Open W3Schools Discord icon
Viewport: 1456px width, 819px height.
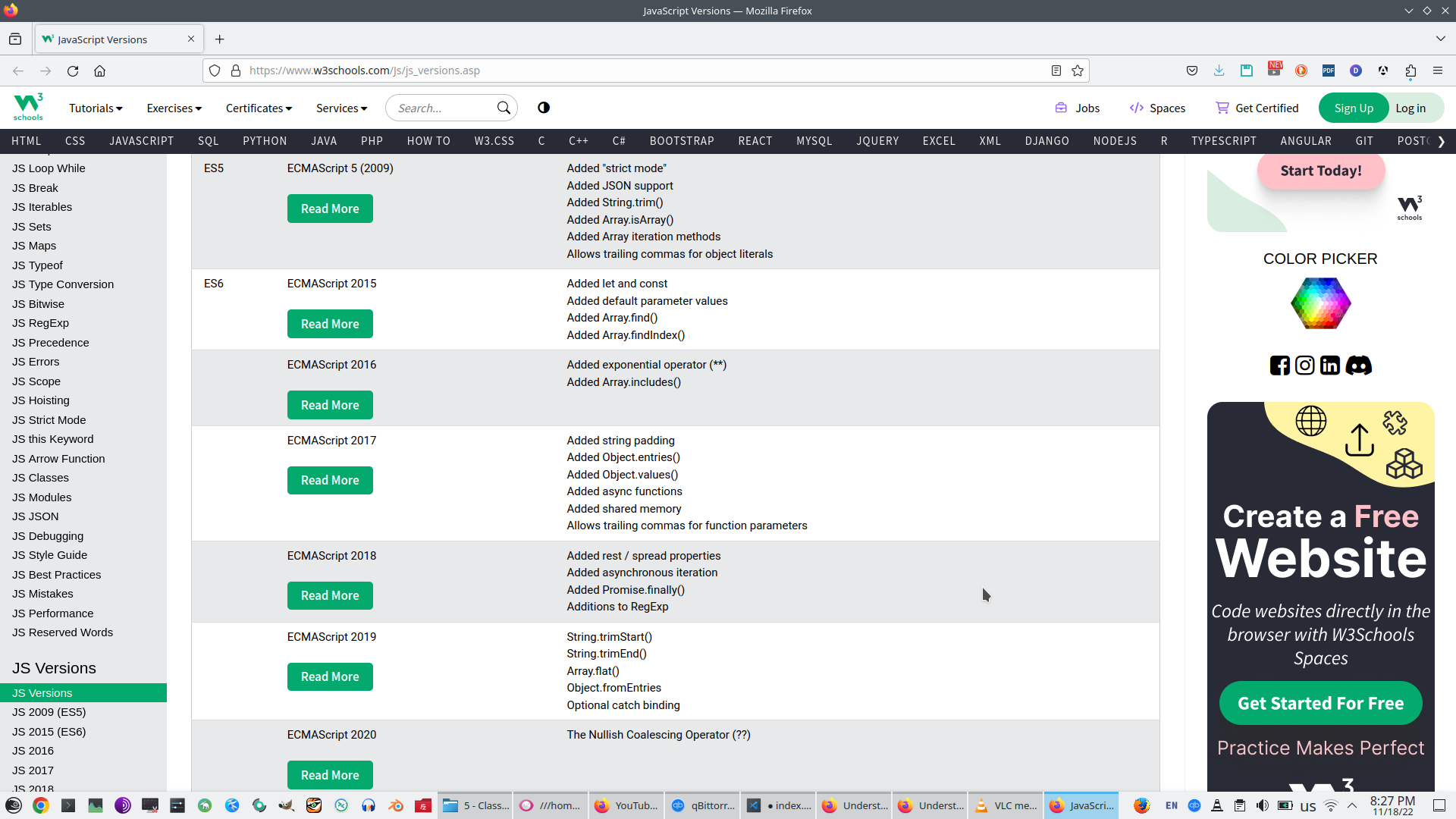point(1358,366)
